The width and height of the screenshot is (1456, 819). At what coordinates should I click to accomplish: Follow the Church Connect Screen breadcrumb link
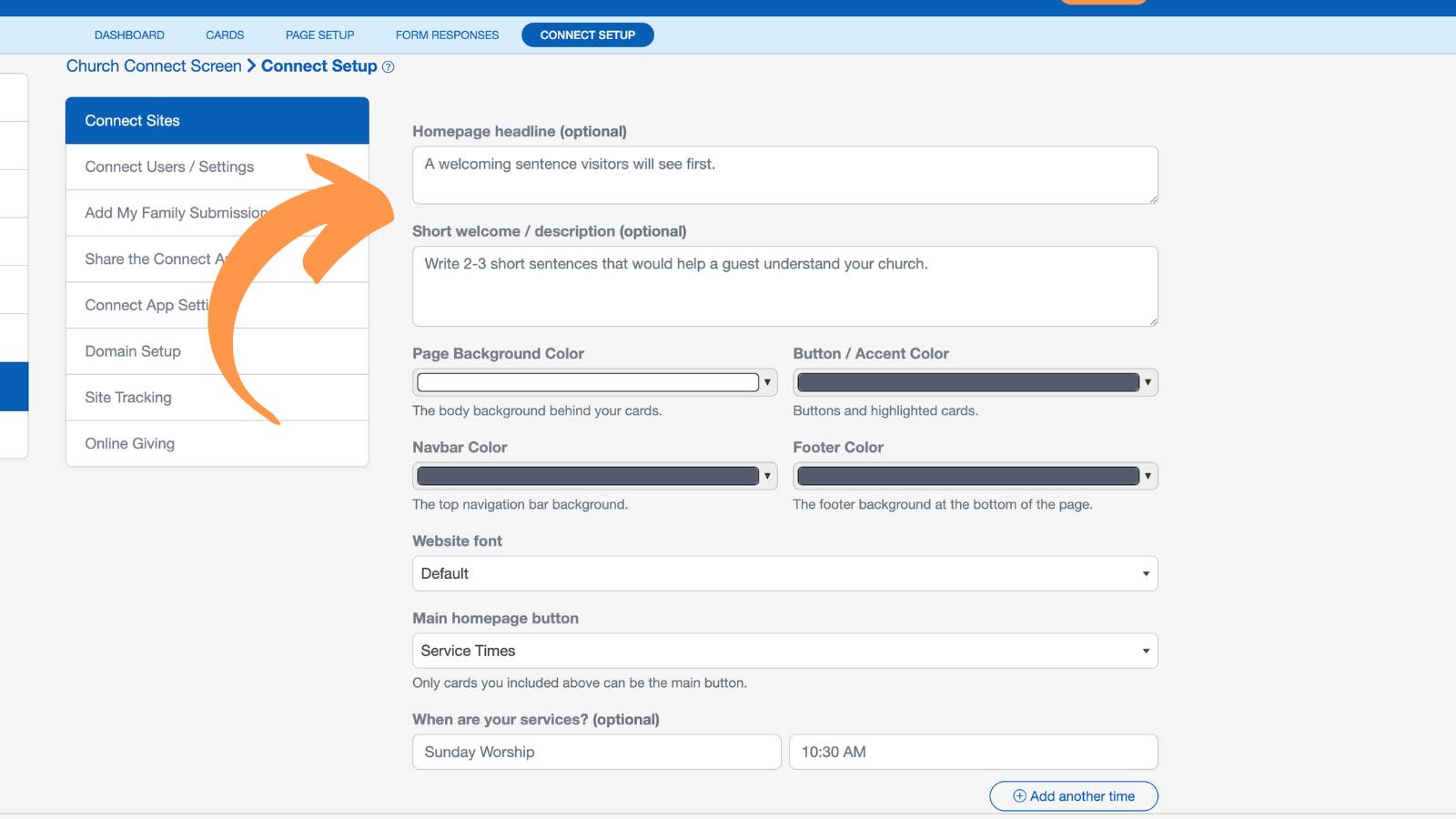pyautogui.click(x=154, y=66)
